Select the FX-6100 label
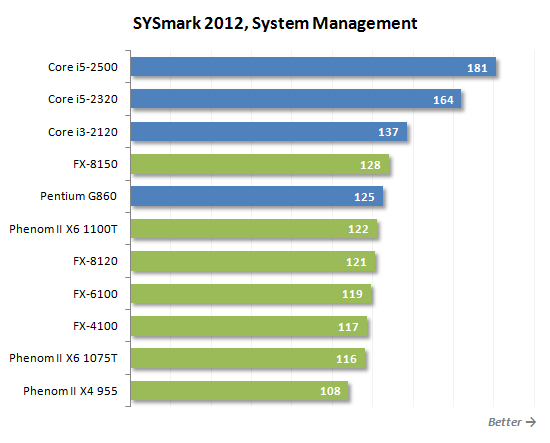The width and height of the screenshot is (550, 443). tap(95, 294)
